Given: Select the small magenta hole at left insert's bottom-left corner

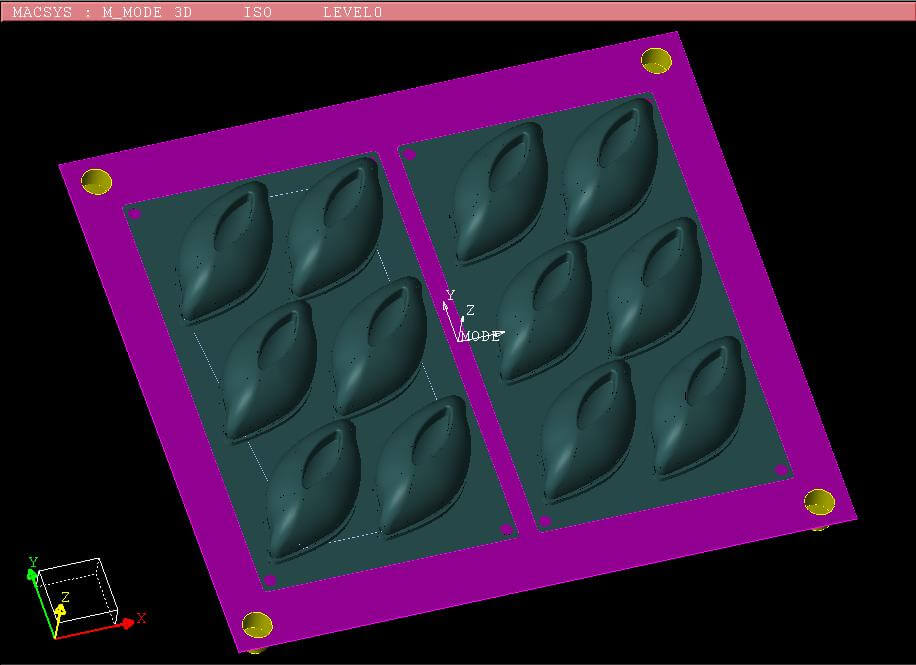Looking at the screenshot, I should pyautogui.click(x=270, y=580).
